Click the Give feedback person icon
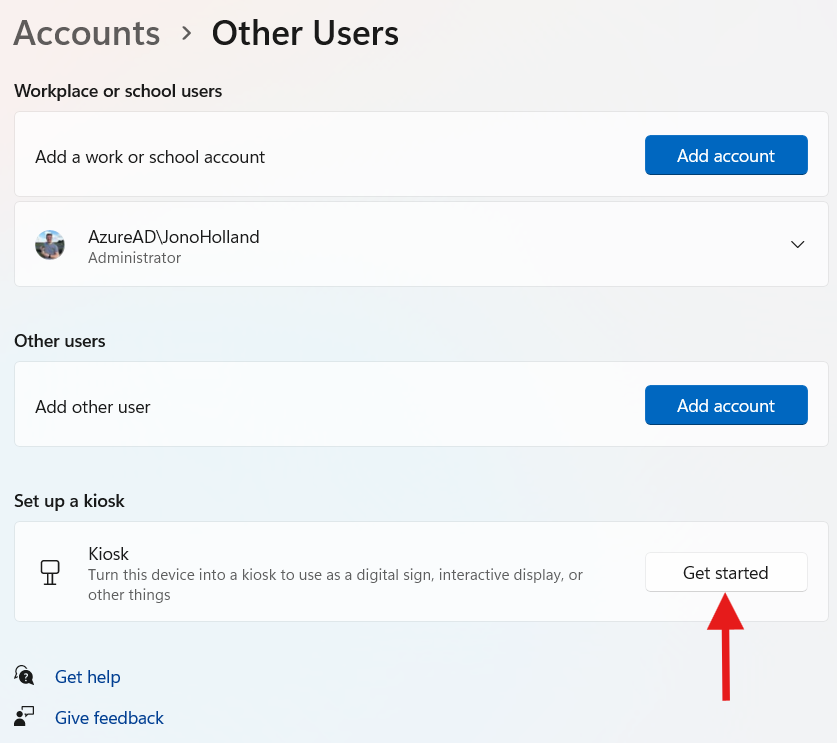Screen dimensions: 837x743 coord(25,716)
